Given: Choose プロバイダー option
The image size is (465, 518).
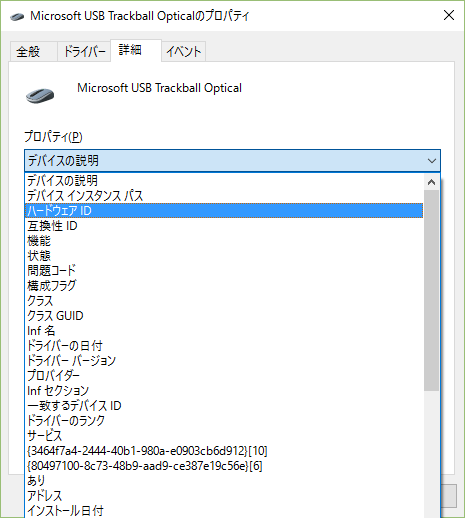Looking at the screenshot, I should [x=224, y=376].
